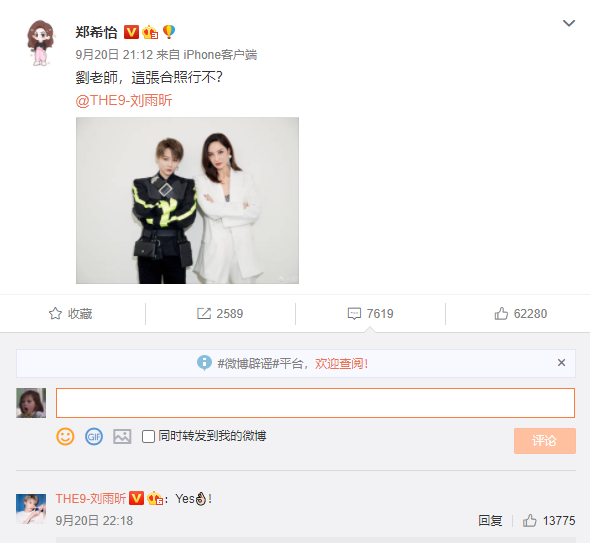Attach an image to the comment
This screenshot has width=590, height=543.
[x=122, y=437]
